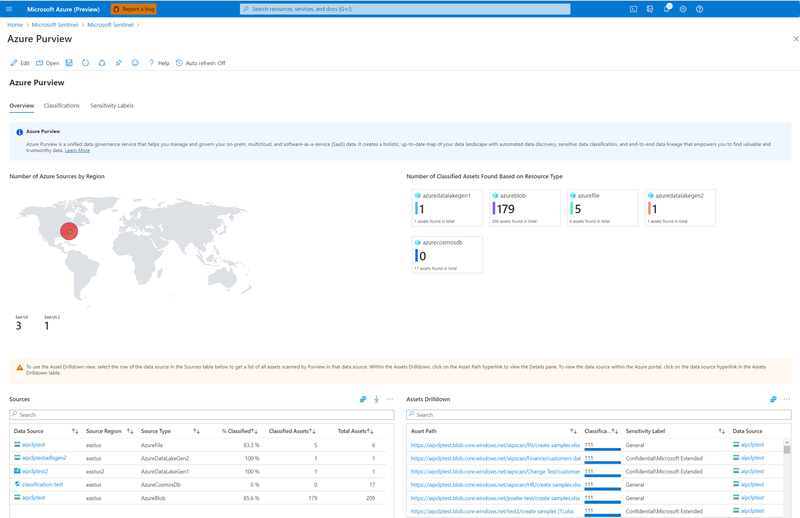
Task: Click the Assets Drilldown vertical scrollbar thumb
Action: (787, 450)
